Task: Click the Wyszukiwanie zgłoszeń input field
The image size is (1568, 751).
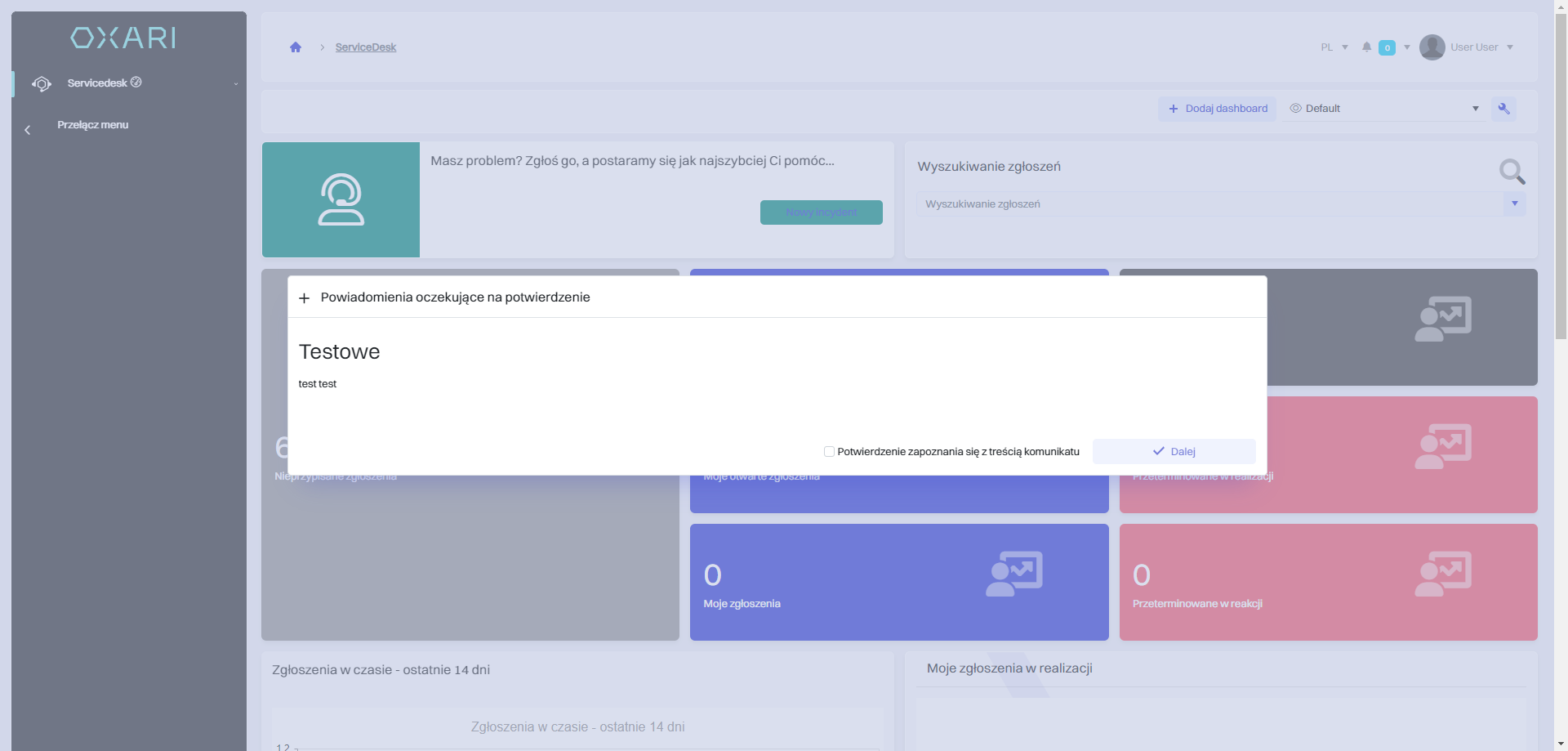Action: point(1209,204)
